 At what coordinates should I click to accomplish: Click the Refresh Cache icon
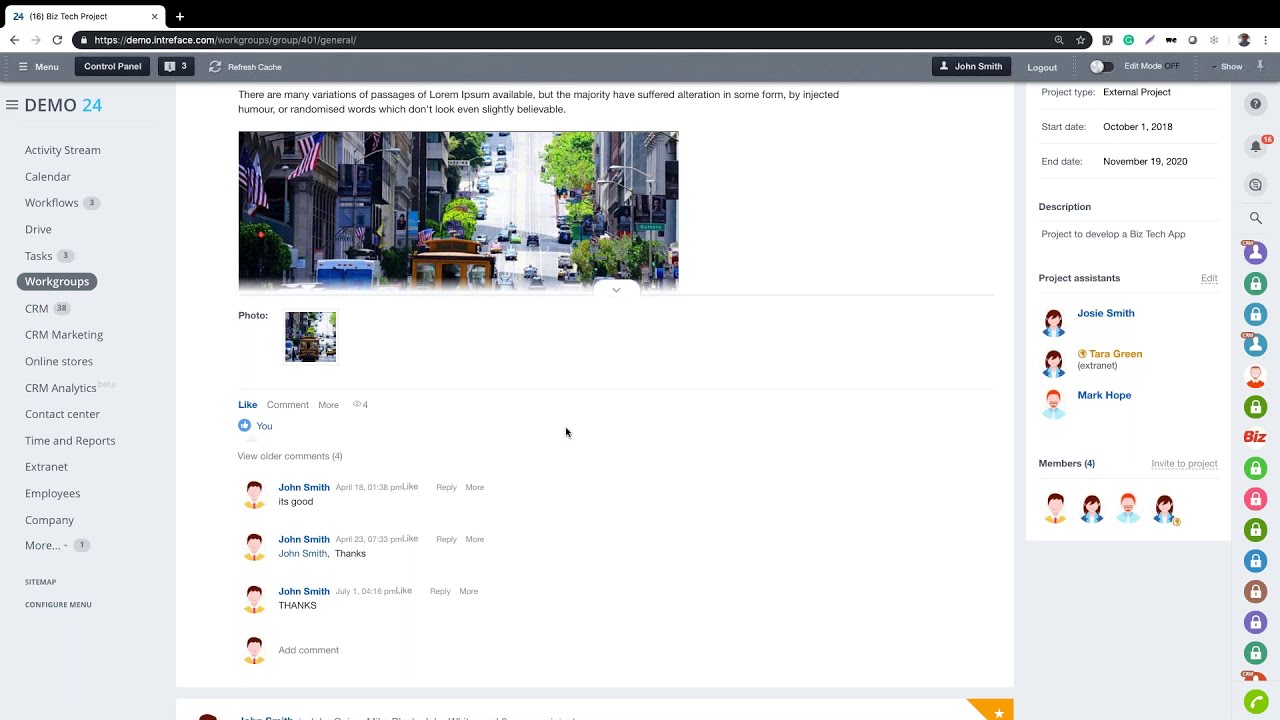coord(215,67)
